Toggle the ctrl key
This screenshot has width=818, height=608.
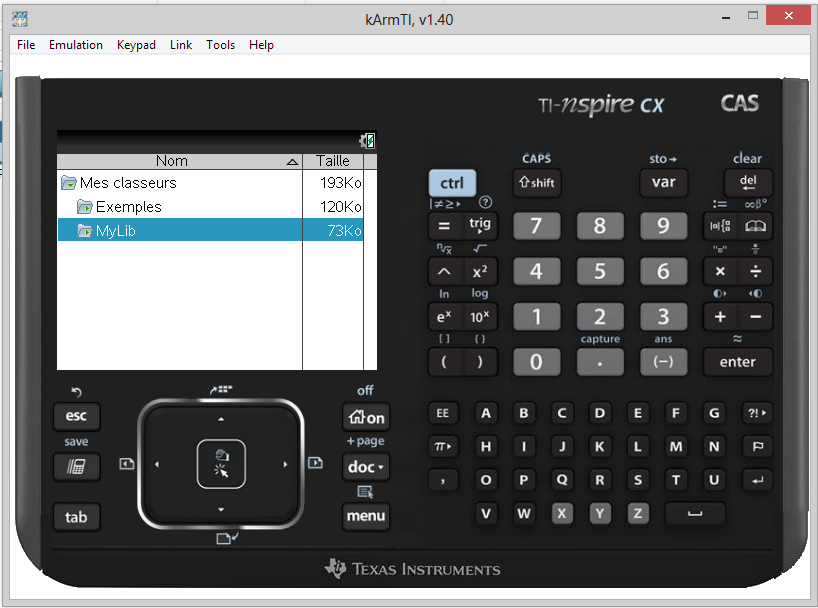coord(452,183)
